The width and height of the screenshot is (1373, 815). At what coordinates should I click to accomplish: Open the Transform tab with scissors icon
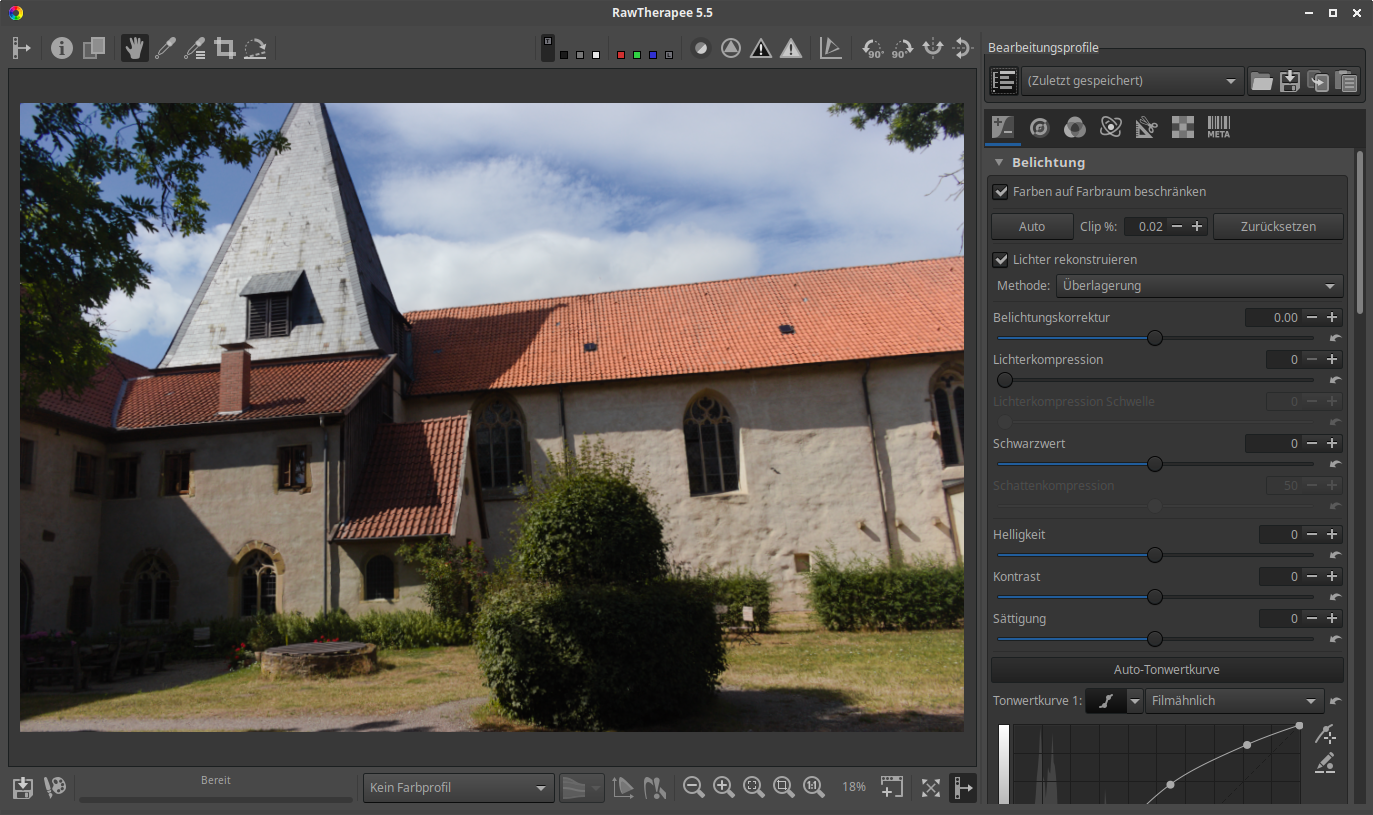(x=1146, y=127)
